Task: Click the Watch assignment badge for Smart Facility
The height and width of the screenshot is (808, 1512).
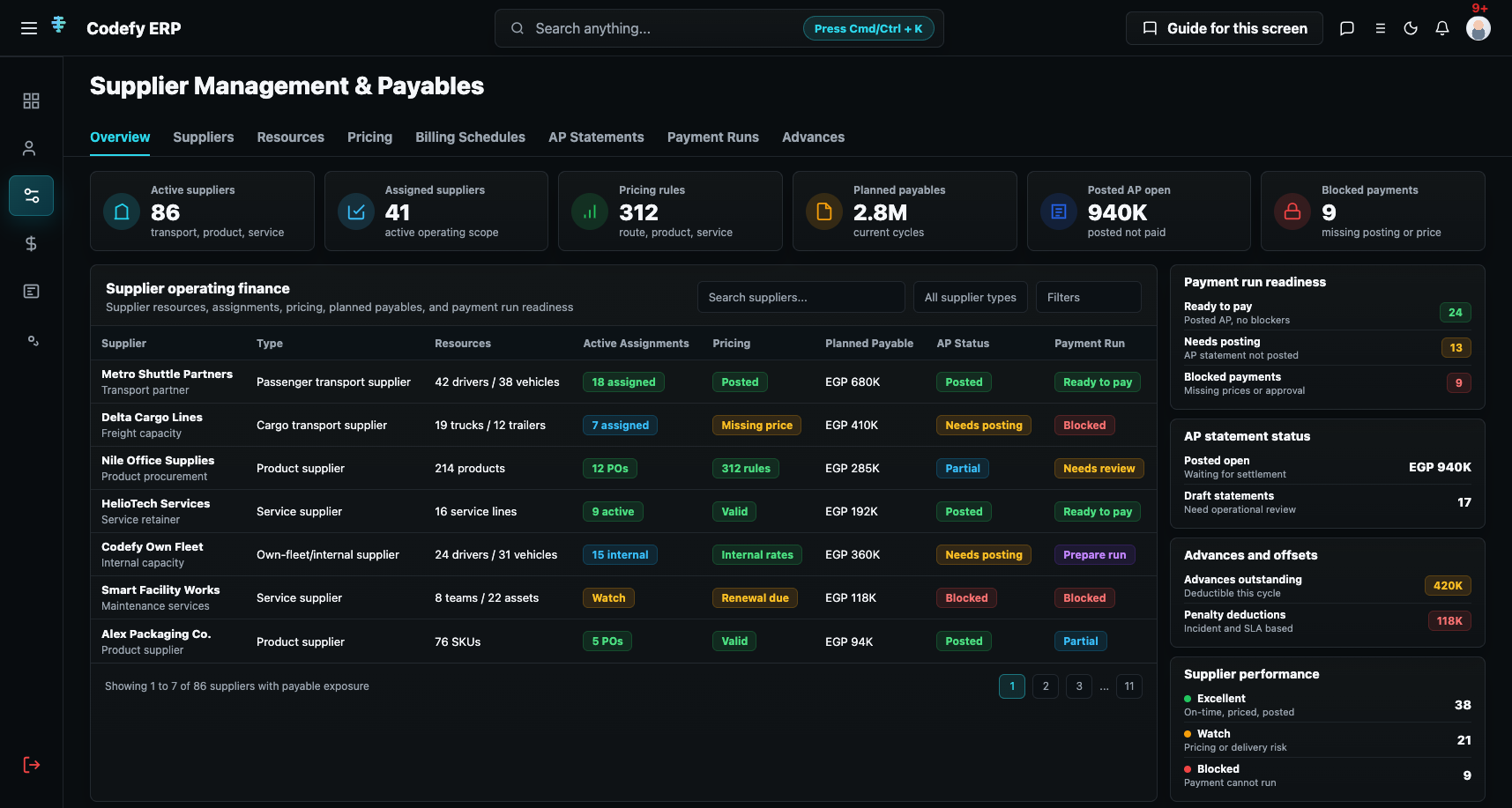Action: pyautogui.click(x=608, y=597)
